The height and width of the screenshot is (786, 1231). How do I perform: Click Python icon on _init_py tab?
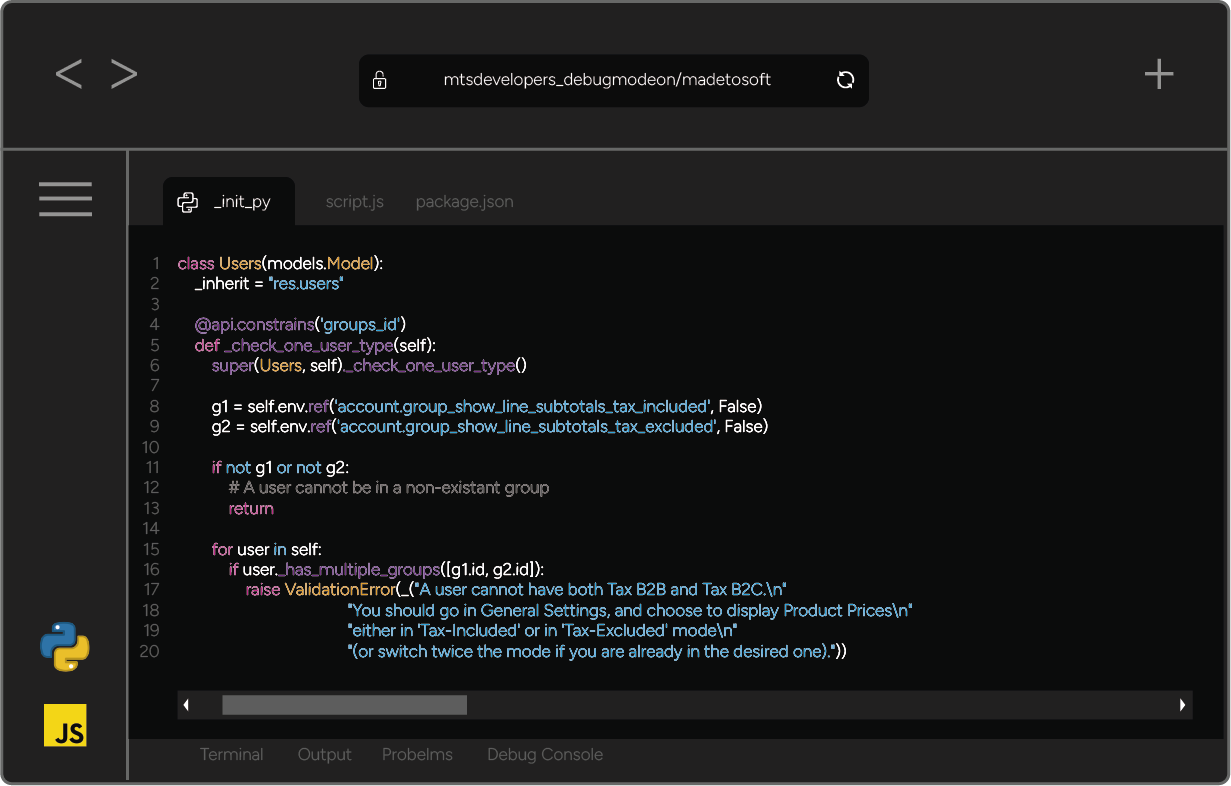point(187,202)
